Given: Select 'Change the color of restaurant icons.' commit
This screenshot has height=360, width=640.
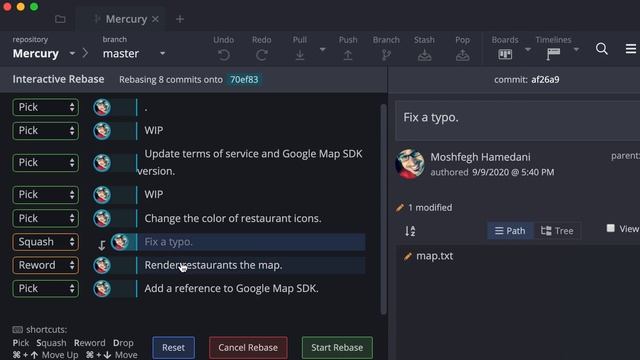Looking at the screenshot, I should 233,218.
